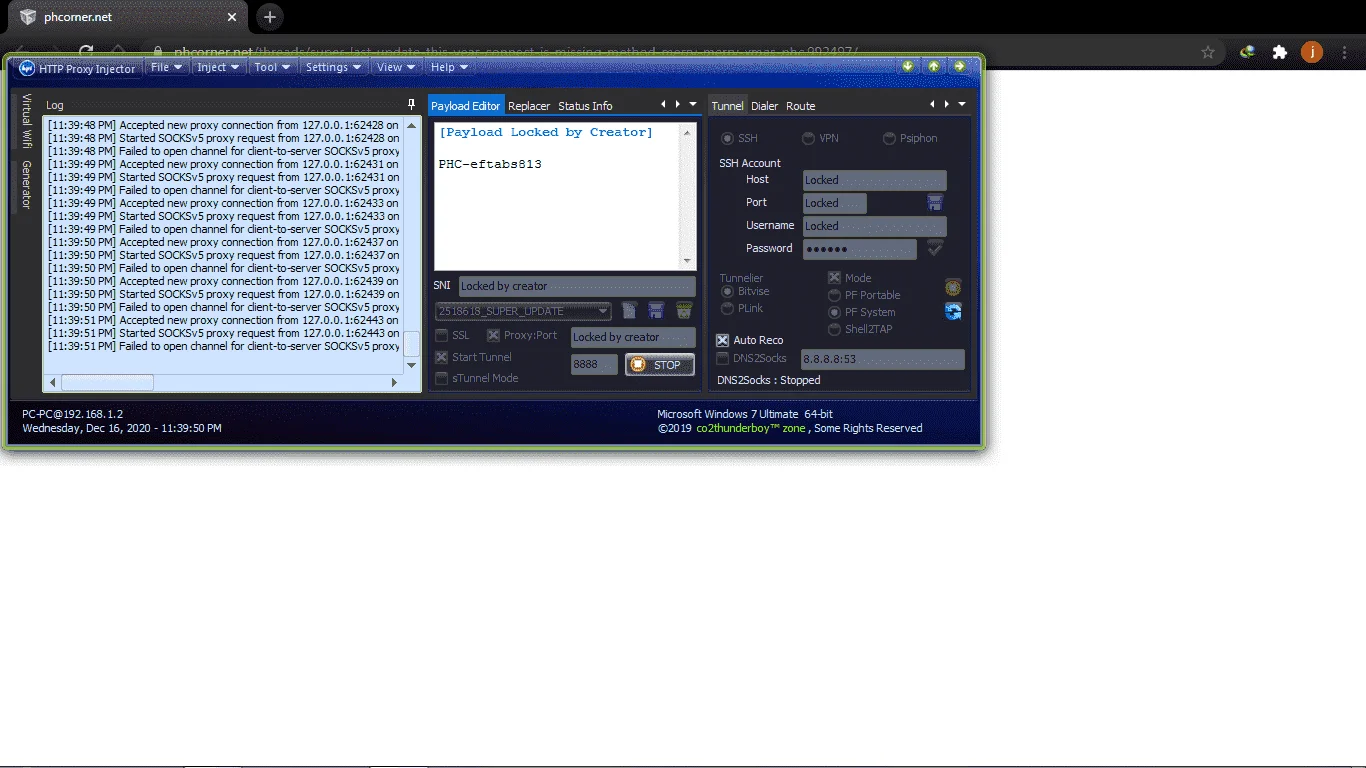Screen dimensions: 1366x768
Task: Pin the Log panel with the pushpin icon
Action: 411,104
